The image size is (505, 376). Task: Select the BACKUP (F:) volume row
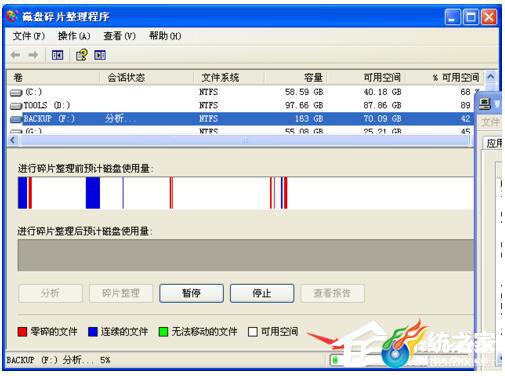[240, 119]
